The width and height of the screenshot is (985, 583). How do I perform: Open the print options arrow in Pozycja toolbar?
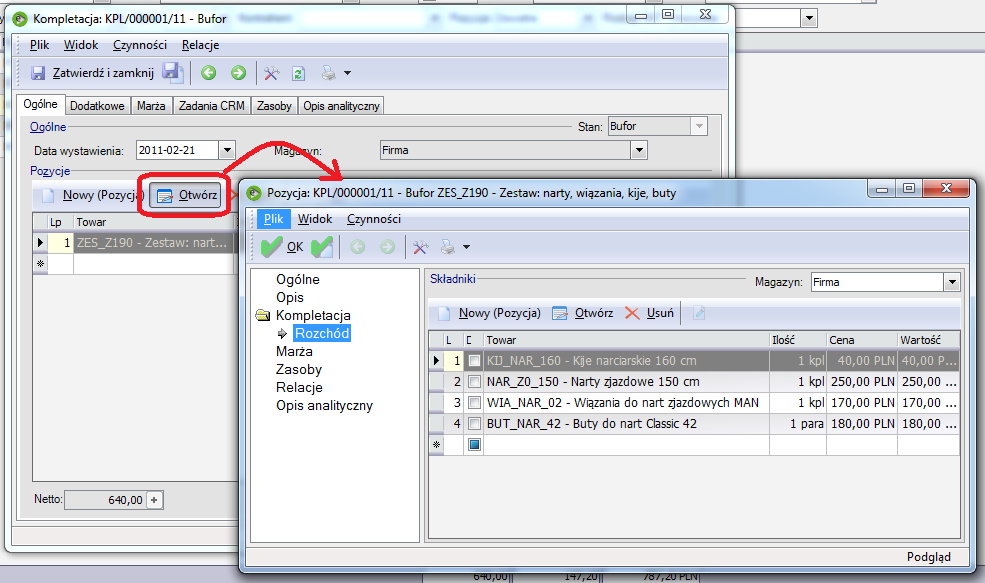466,248
